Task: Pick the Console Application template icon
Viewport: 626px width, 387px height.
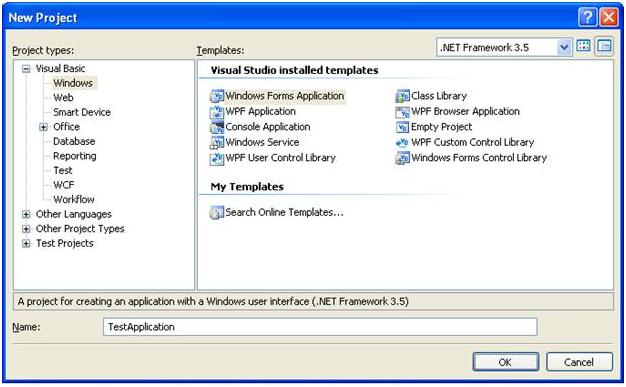Action: tap(217, 127)
